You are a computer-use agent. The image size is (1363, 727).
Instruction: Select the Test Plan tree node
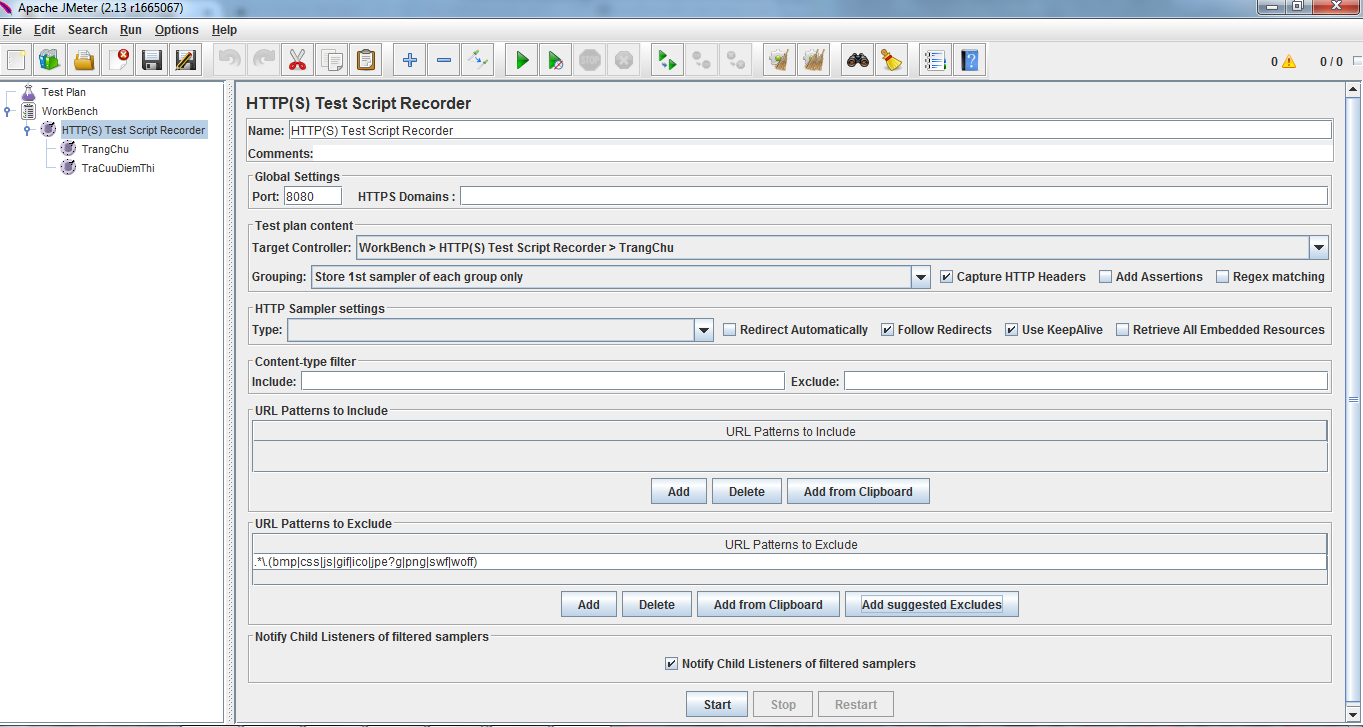[64, 92]
